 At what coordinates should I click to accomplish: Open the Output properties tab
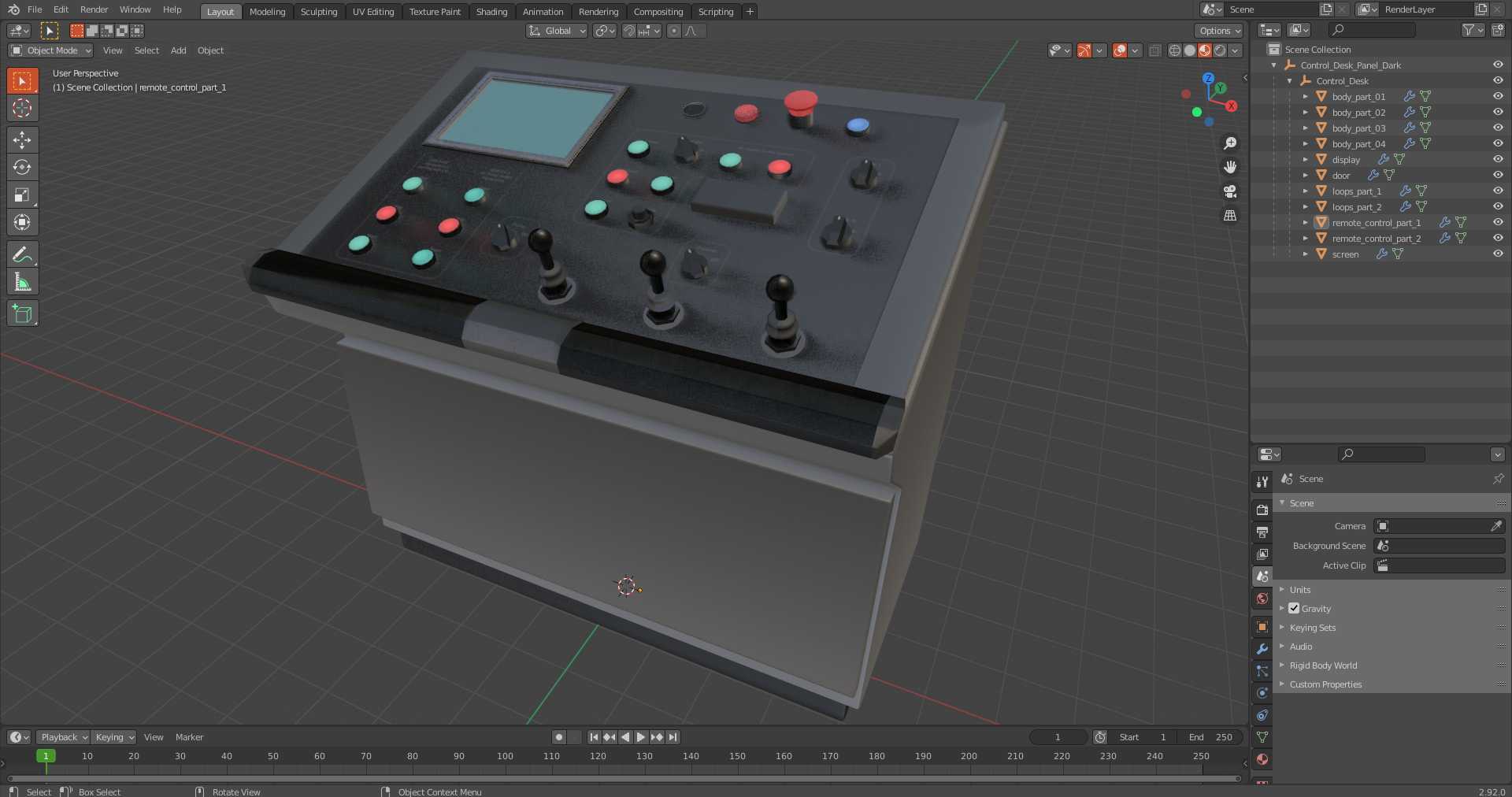point(1262,532)
